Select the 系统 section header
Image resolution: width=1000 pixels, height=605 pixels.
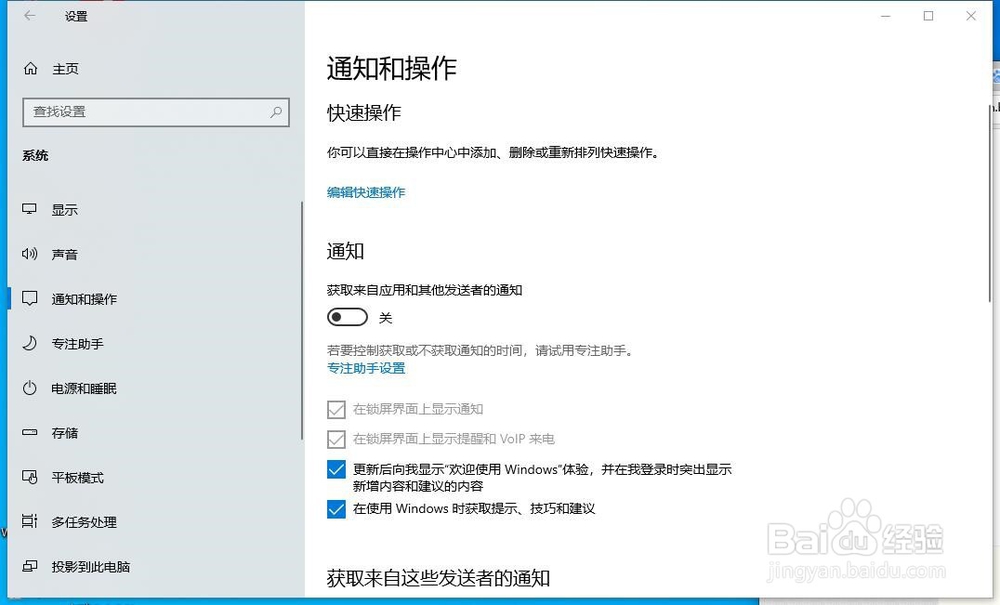click(x=36, y=155)
